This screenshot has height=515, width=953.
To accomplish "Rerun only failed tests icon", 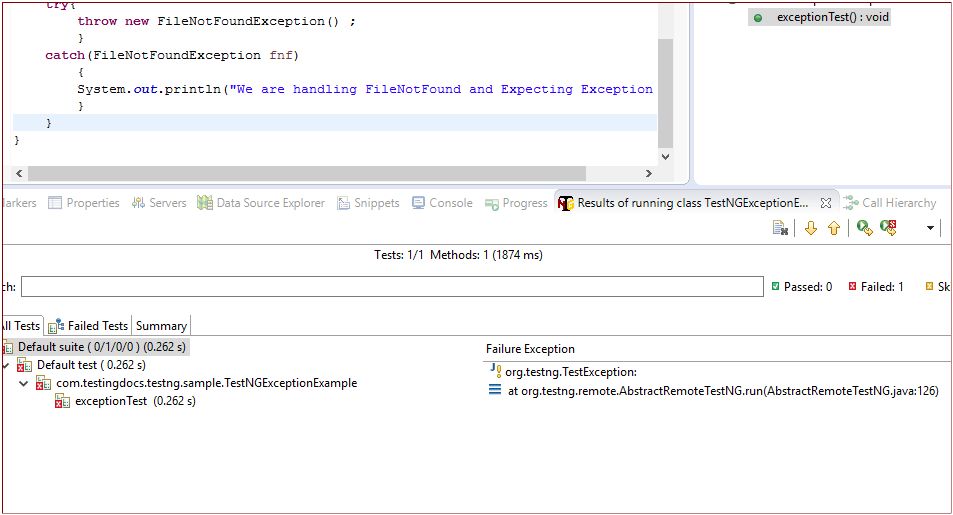I will tap(889, 228).
